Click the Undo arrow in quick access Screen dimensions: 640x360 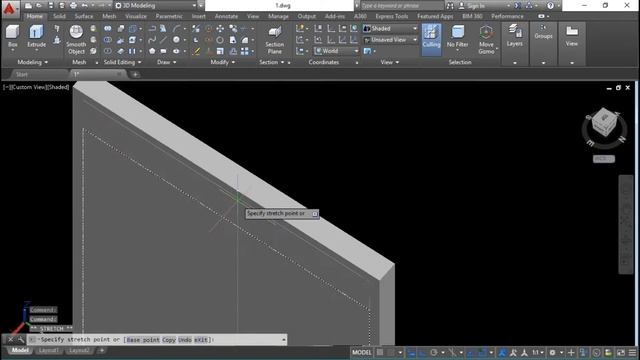pyautogui.click(x=84, y=6)
